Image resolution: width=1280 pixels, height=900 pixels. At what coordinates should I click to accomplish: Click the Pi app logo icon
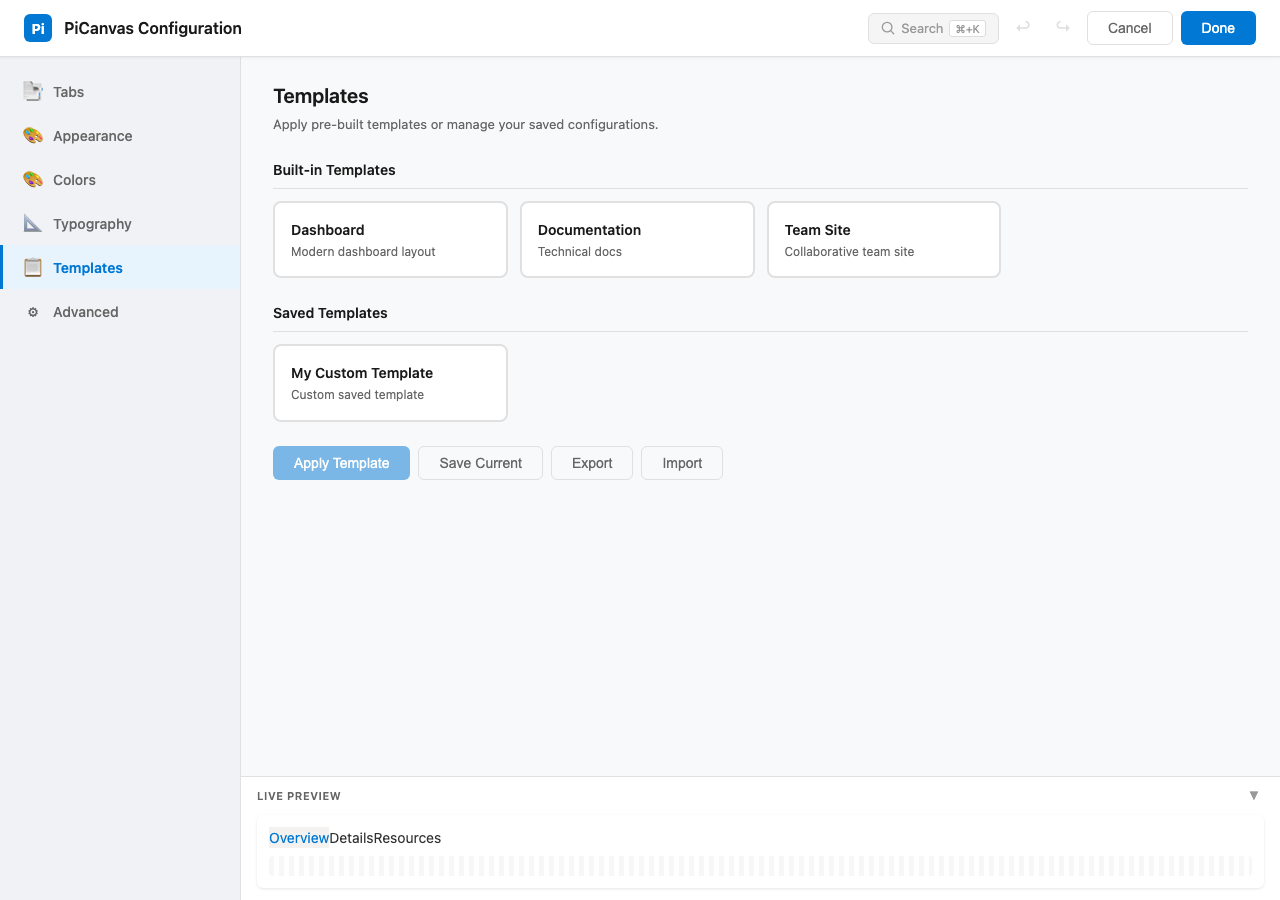[x=38, y=28]
